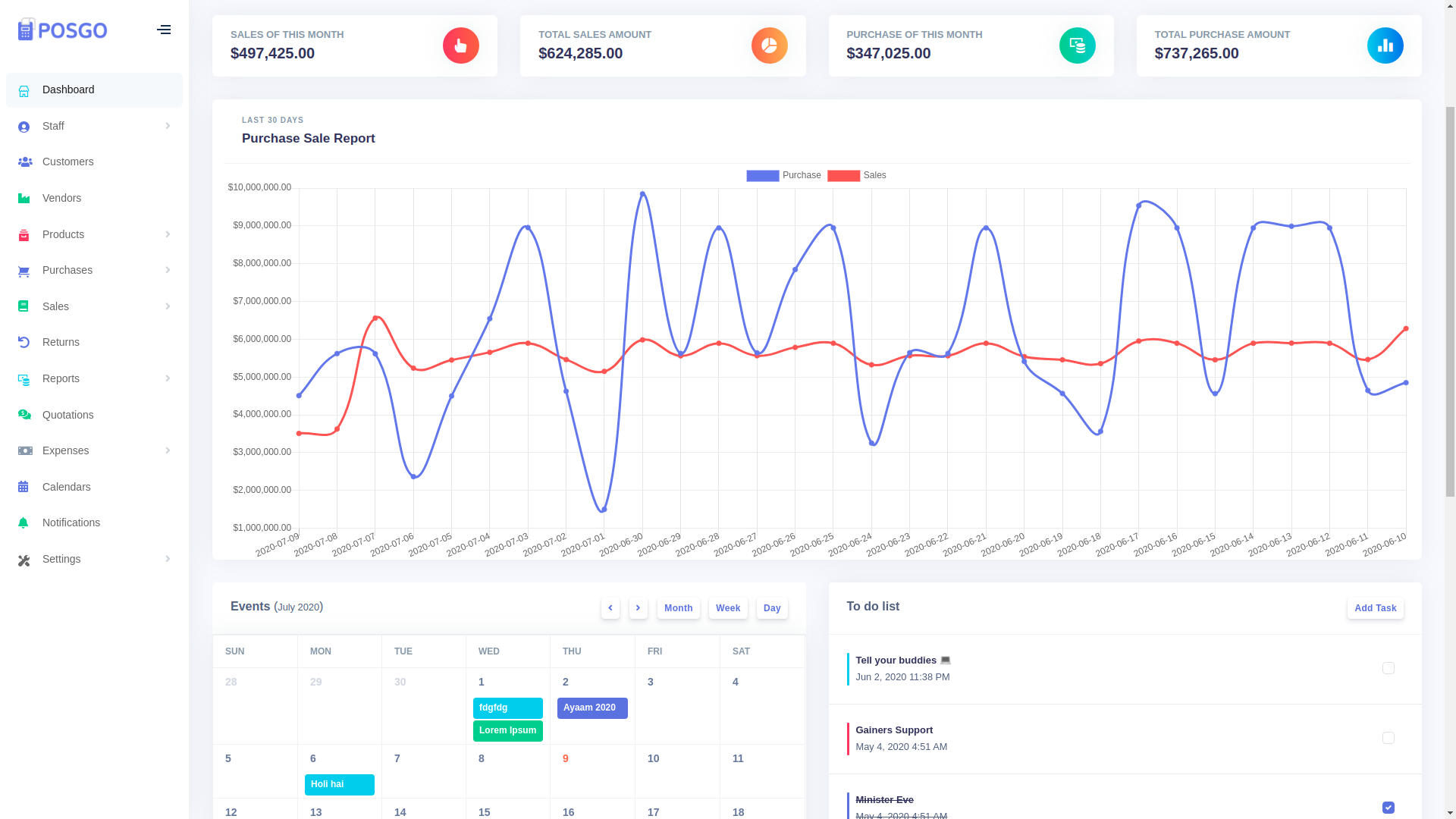1456x819 pixels.
Task: Select July 3 in calendar
Action: point(651,682)
